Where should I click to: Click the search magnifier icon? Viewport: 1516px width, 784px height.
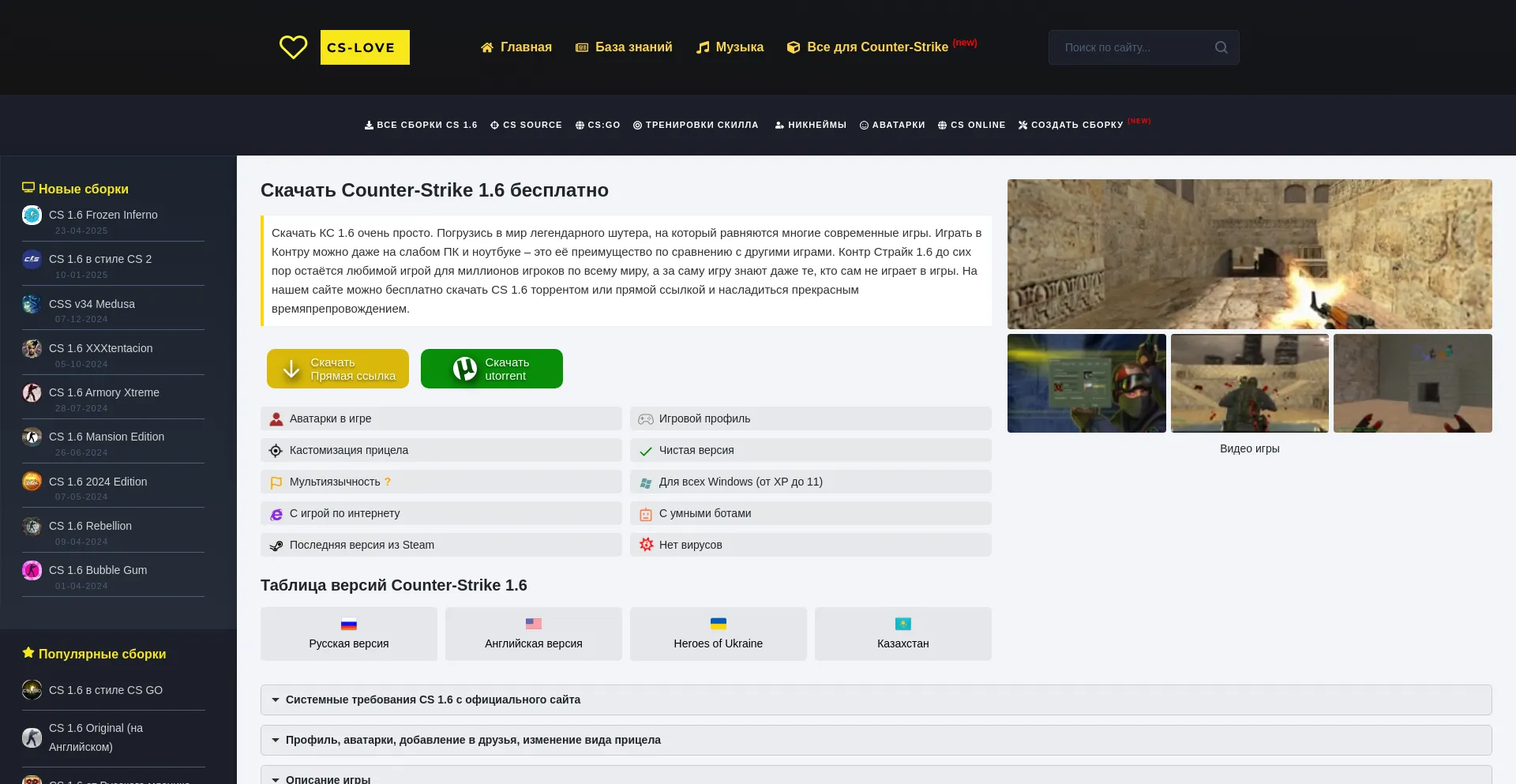click(1221, 47)
